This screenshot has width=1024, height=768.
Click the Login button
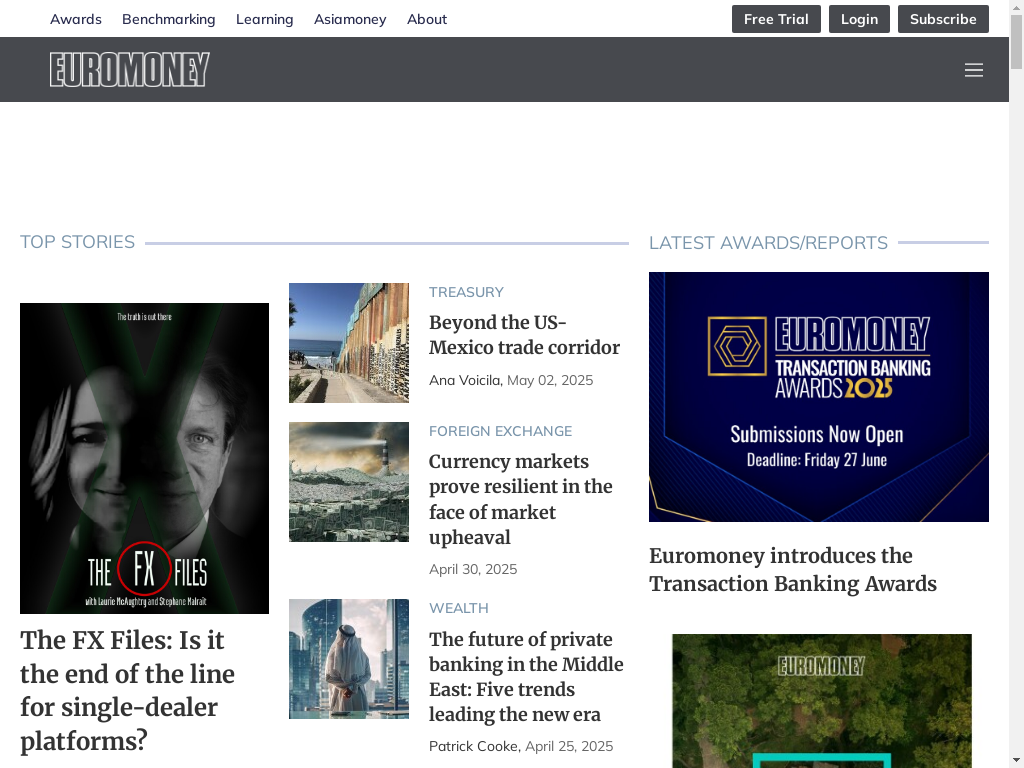[859, 19]
